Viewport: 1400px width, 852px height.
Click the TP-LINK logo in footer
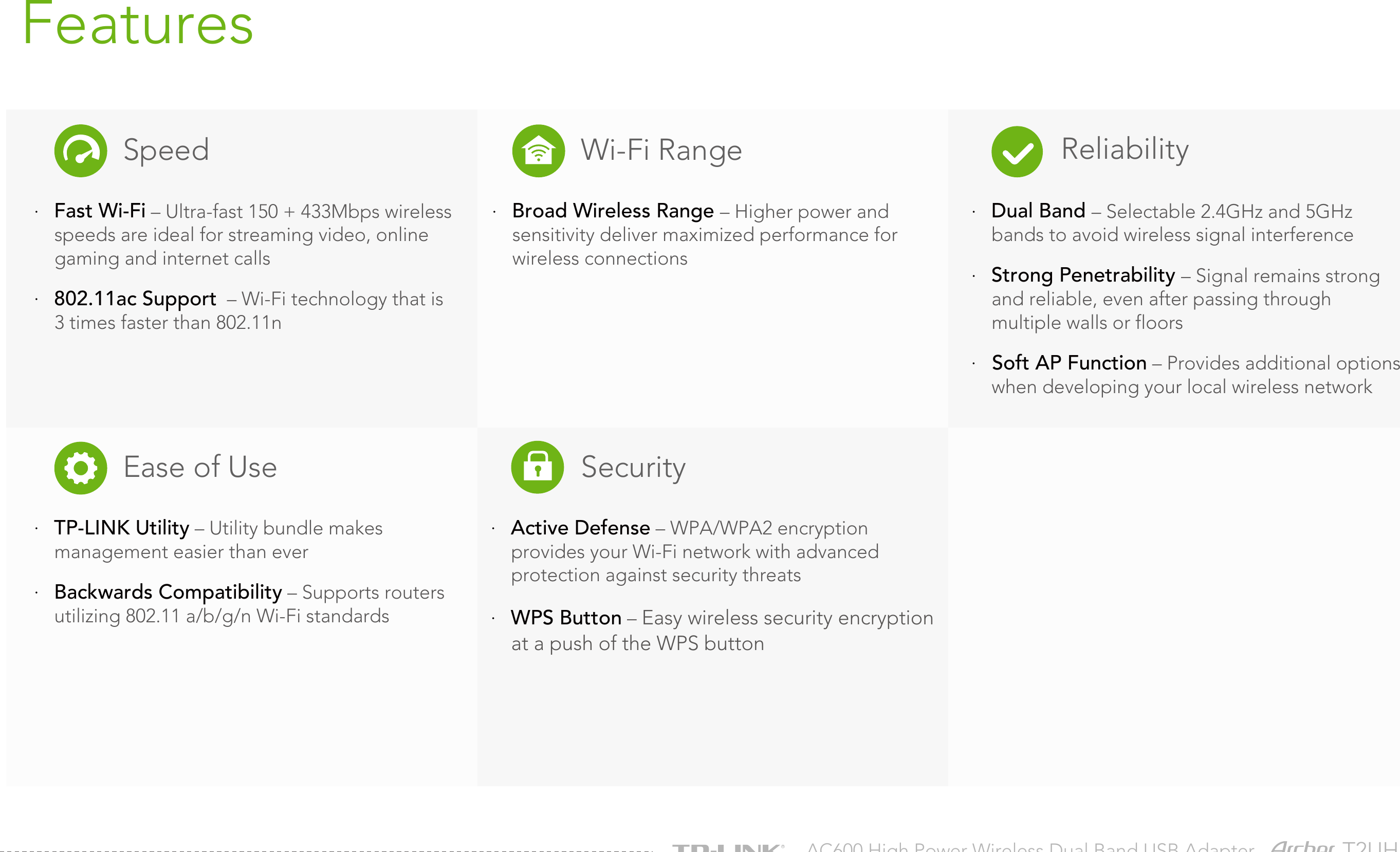pyautogui.click(x=727, y=846)
